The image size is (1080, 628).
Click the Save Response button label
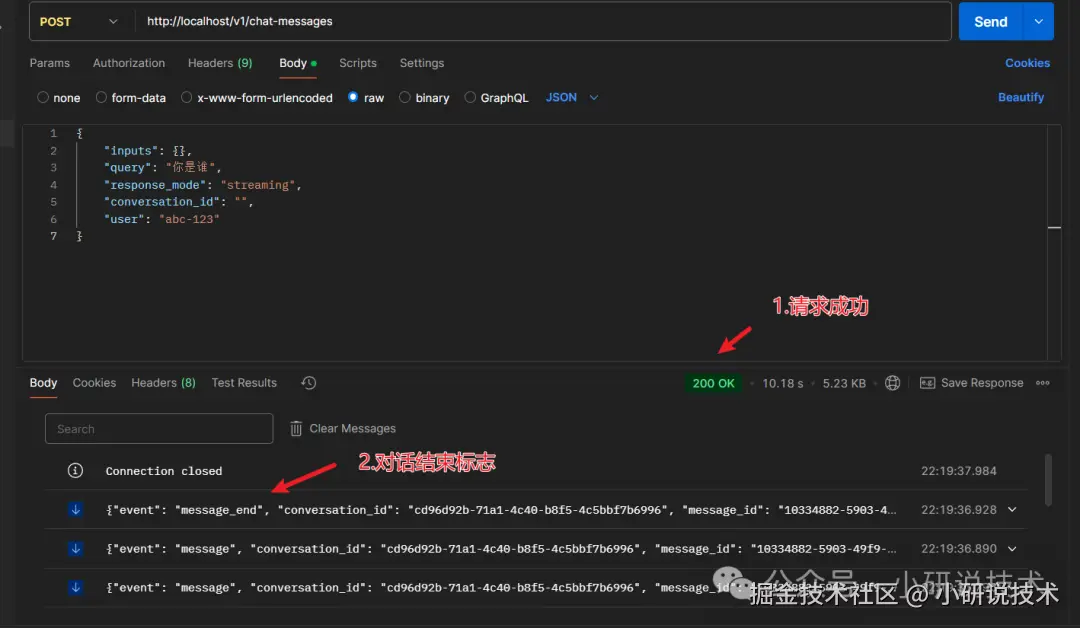[x=982, y=383]
